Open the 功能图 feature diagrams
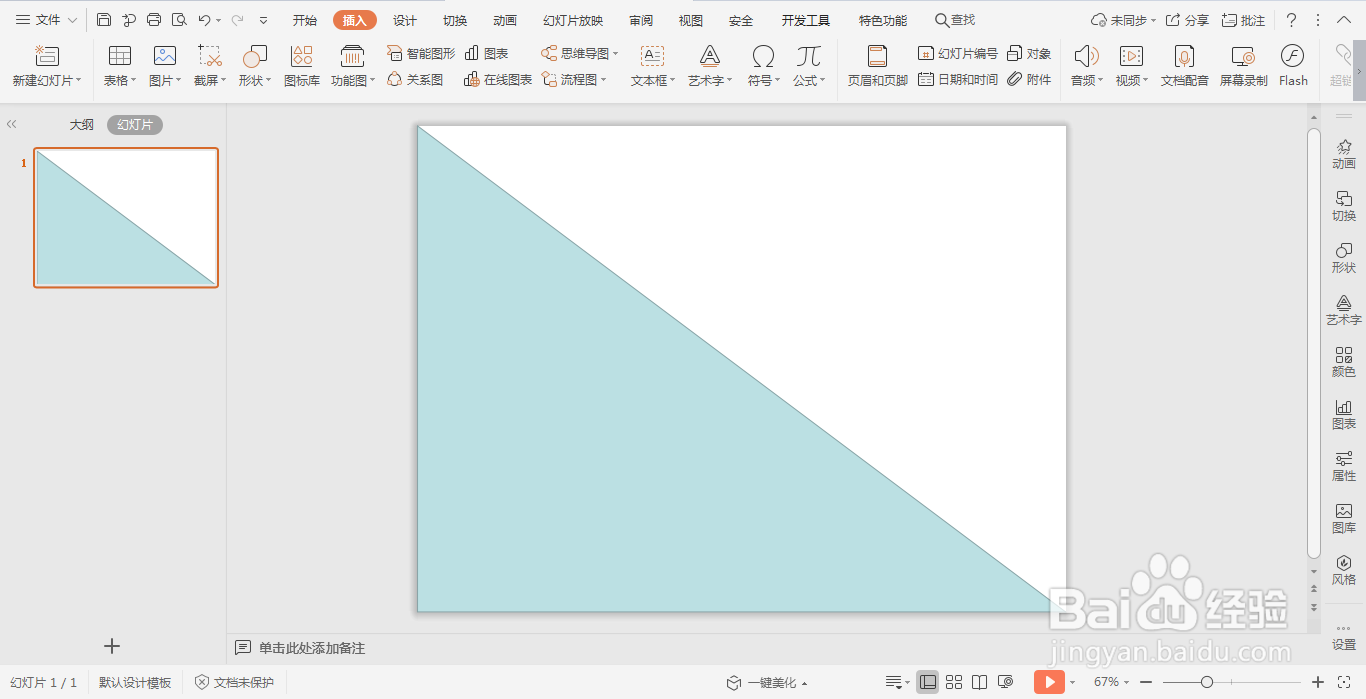This screenshot has width=1366, height=699. pyautogui.click(x=353, y=66)
